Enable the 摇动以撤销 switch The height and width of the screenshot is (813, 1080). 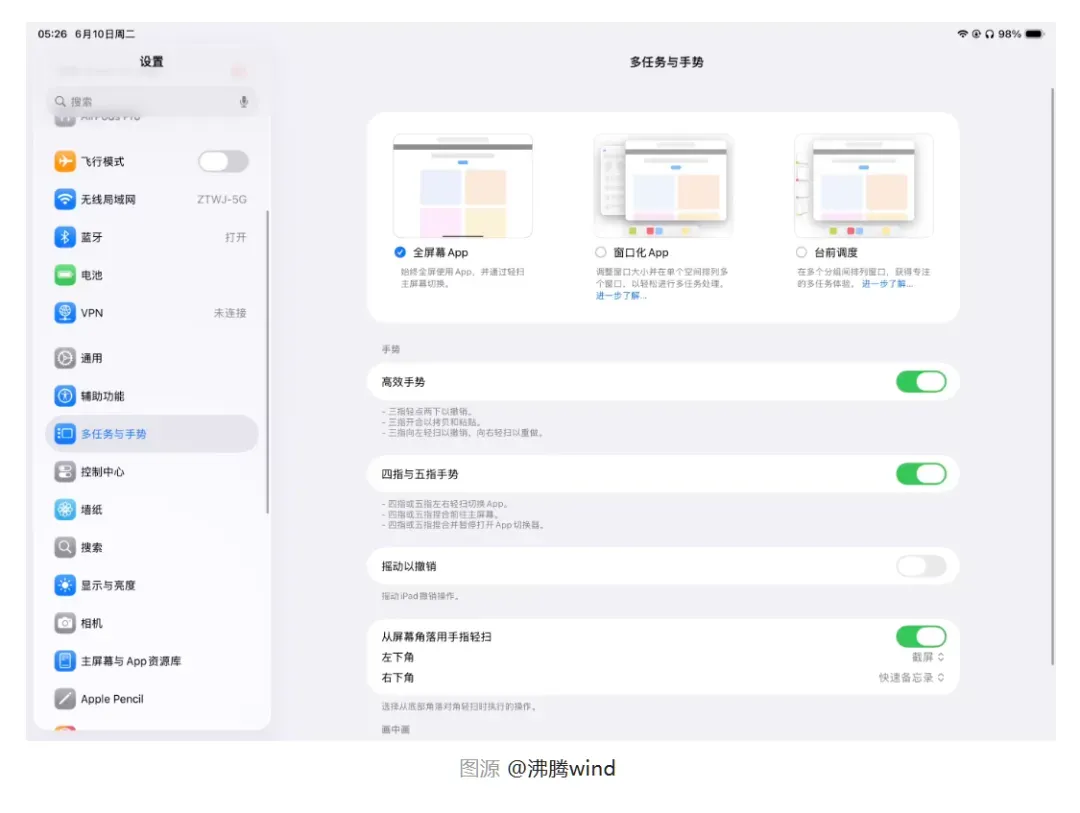pos(921,566)
